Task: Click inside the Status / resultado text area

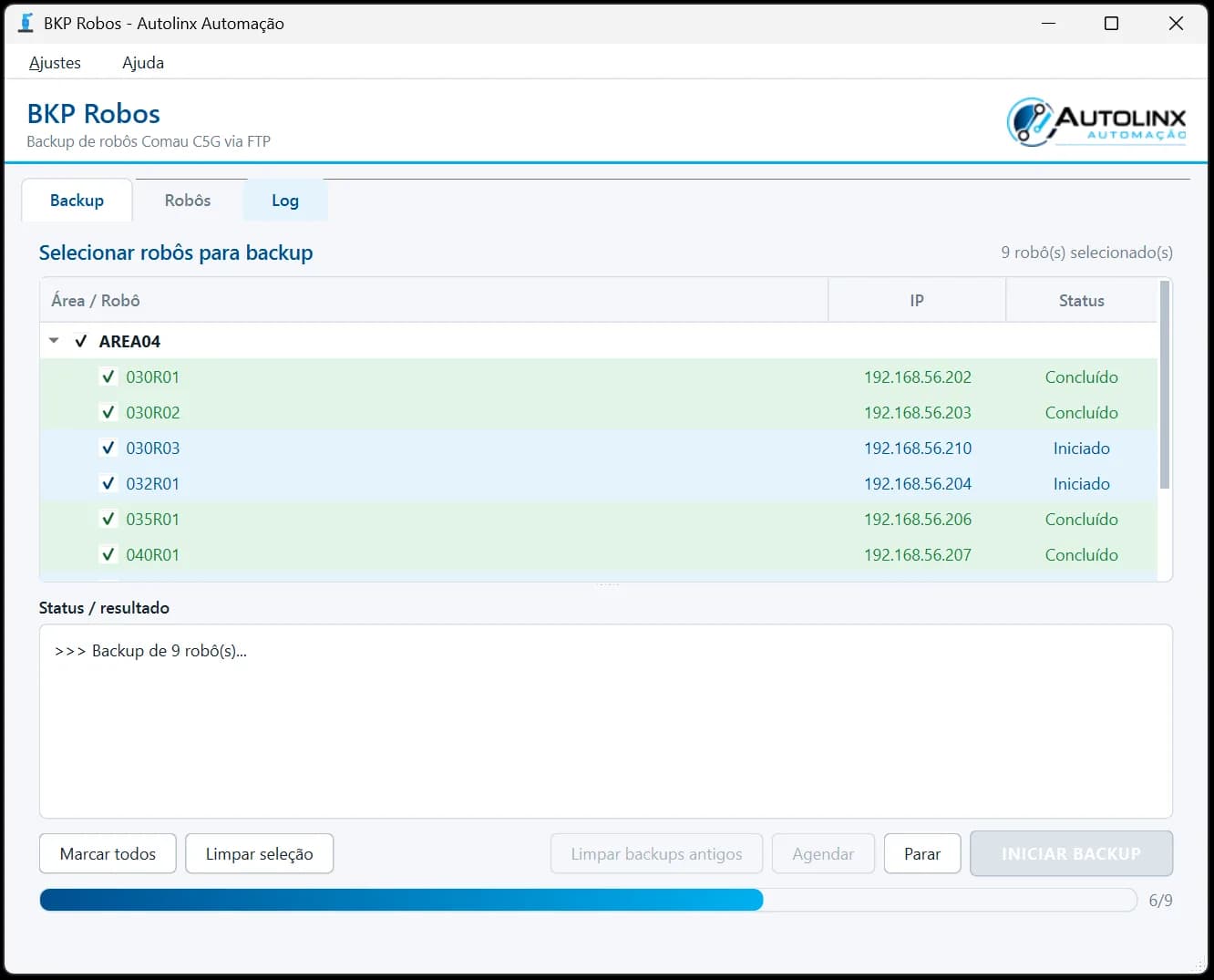Action: [x=605, y=721]
